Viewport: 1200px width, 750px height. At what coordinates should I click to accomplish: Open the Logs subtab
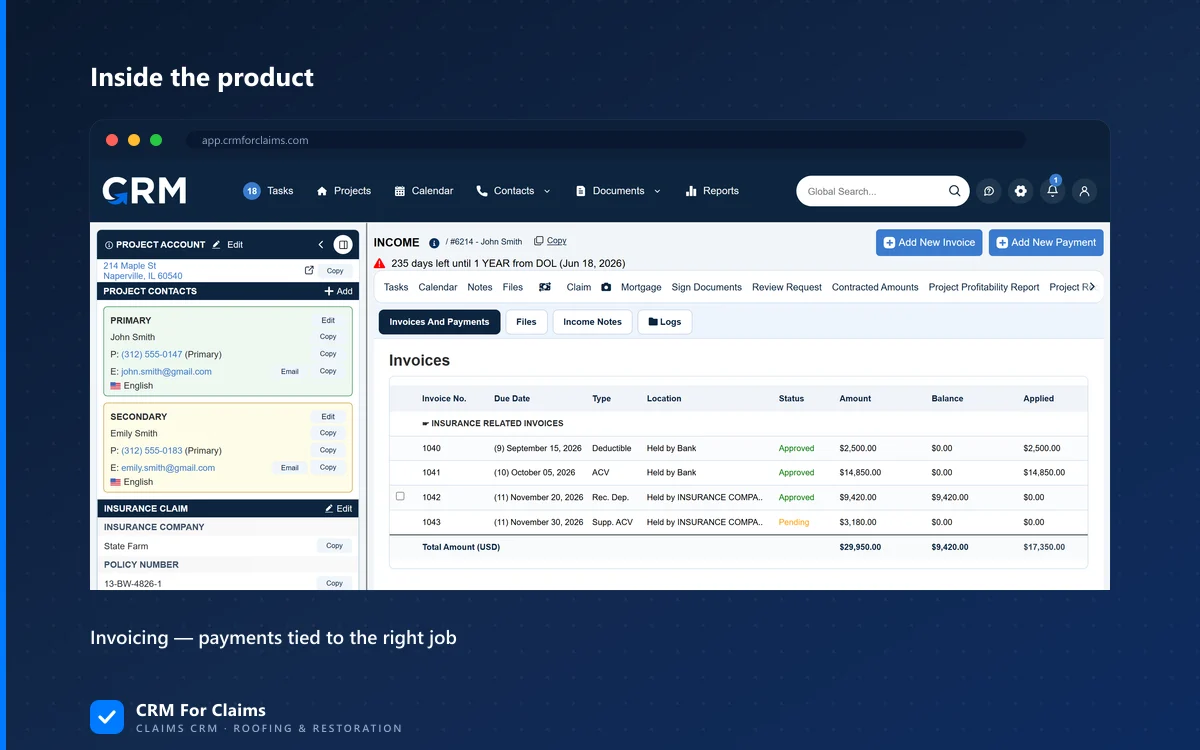click(665, 322)
